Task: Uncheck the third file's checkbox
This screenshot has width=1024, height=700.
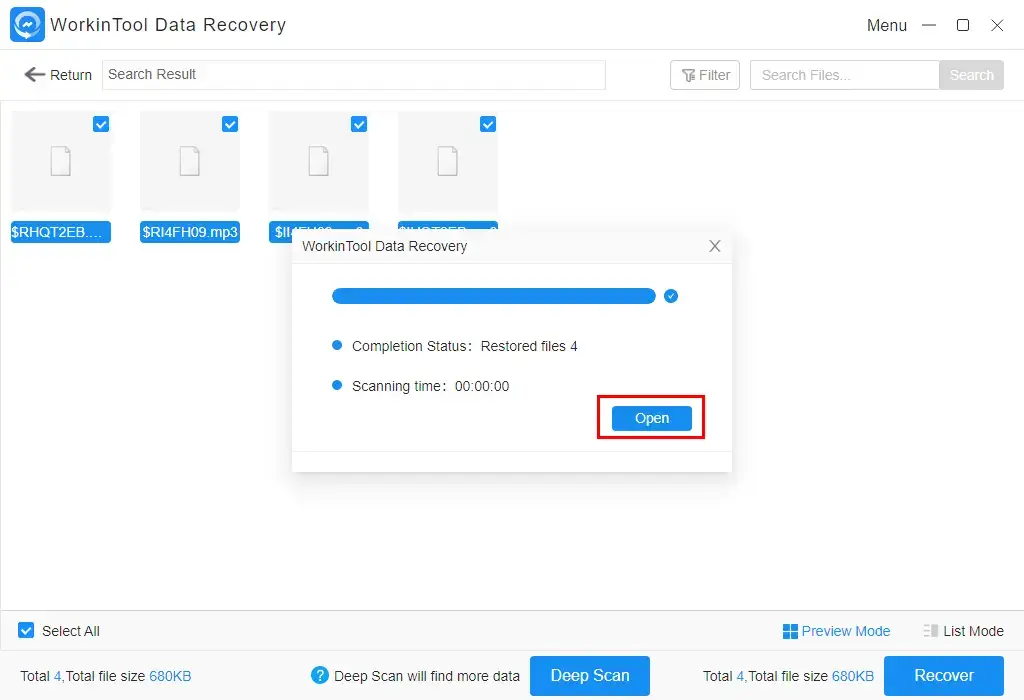Action: click(x=359, y=124)
